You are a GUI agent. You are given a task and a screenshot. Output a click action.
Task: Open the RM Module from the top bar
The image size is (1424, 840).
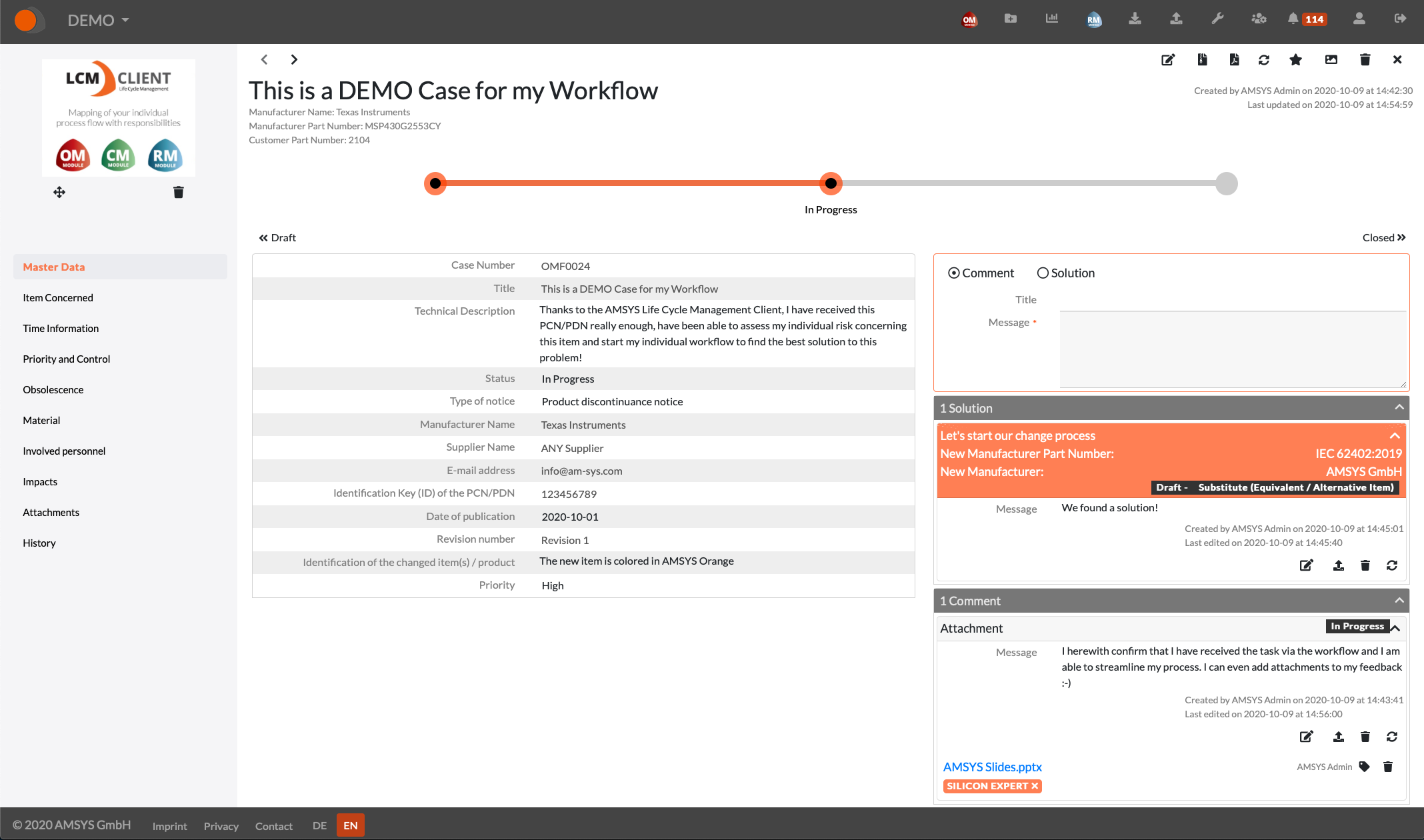tap(1093, 19)
